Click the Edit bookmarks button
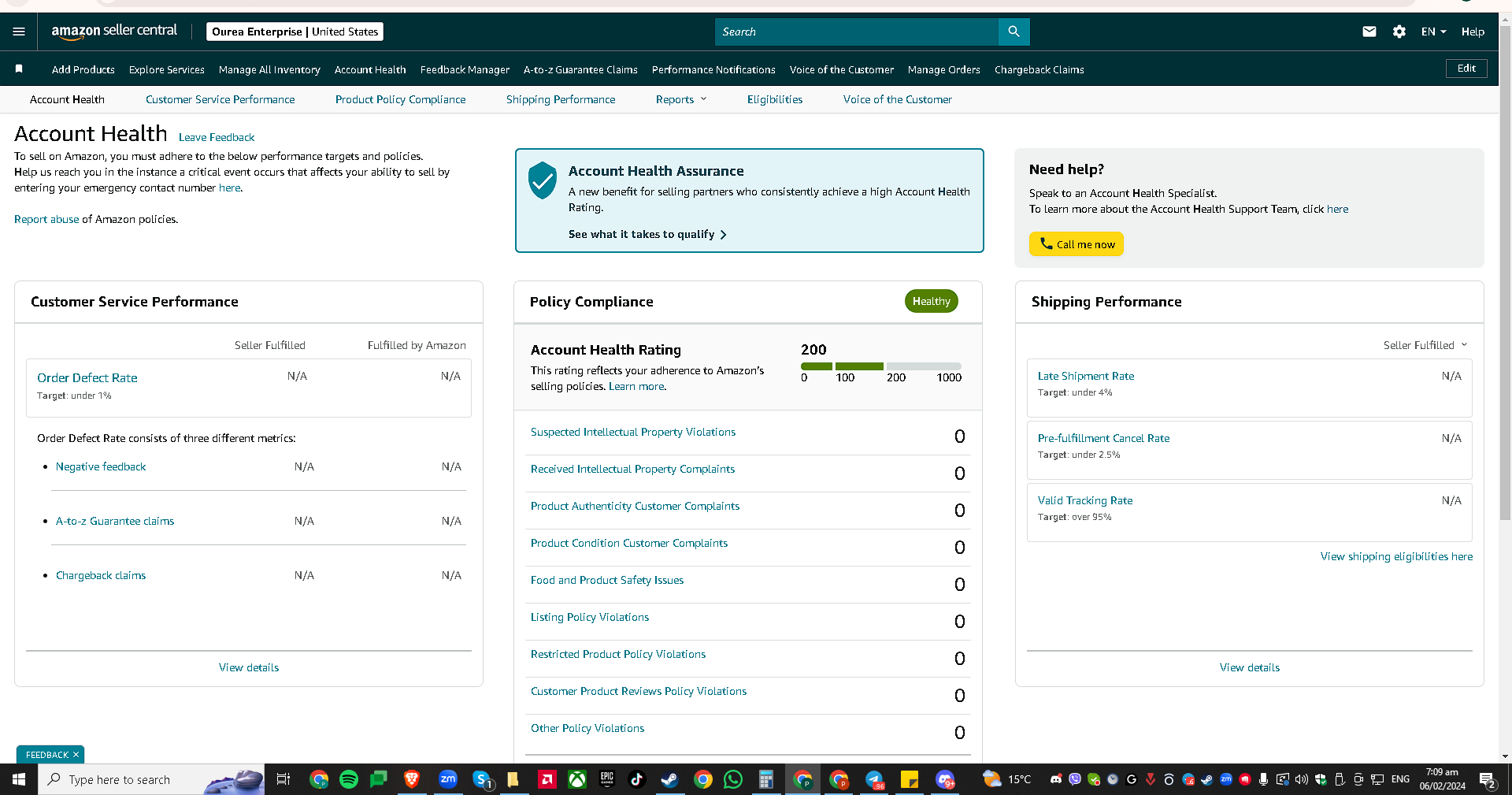The height and width of the screenshot is (795, 1512). pos(1466,69)
